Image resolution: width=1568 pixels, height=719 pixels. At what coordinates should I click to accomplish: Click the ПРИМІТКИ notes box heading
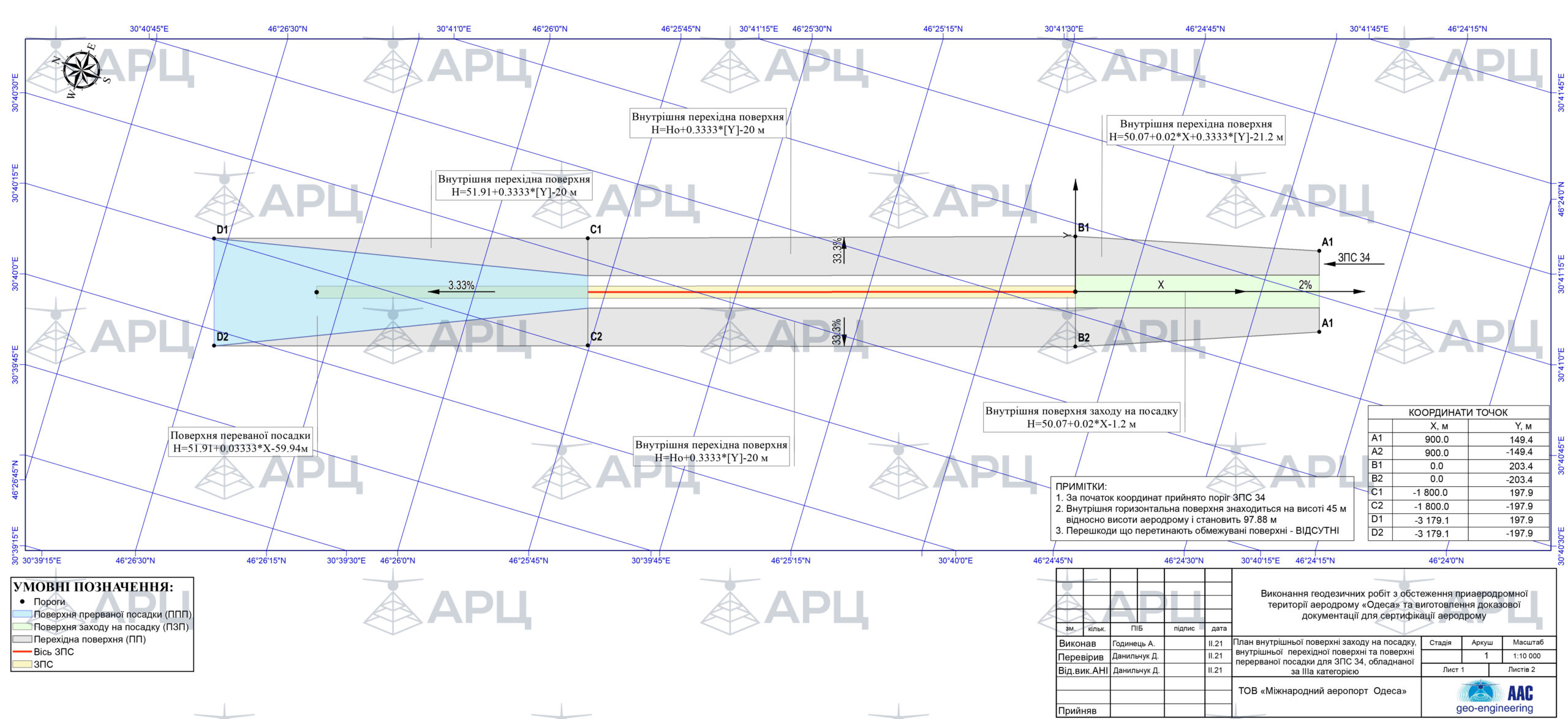pos(1081,486)
